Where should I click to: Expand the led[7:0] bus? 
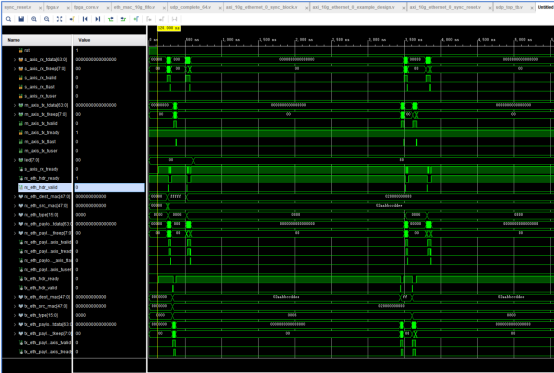[x=15, y=160]
